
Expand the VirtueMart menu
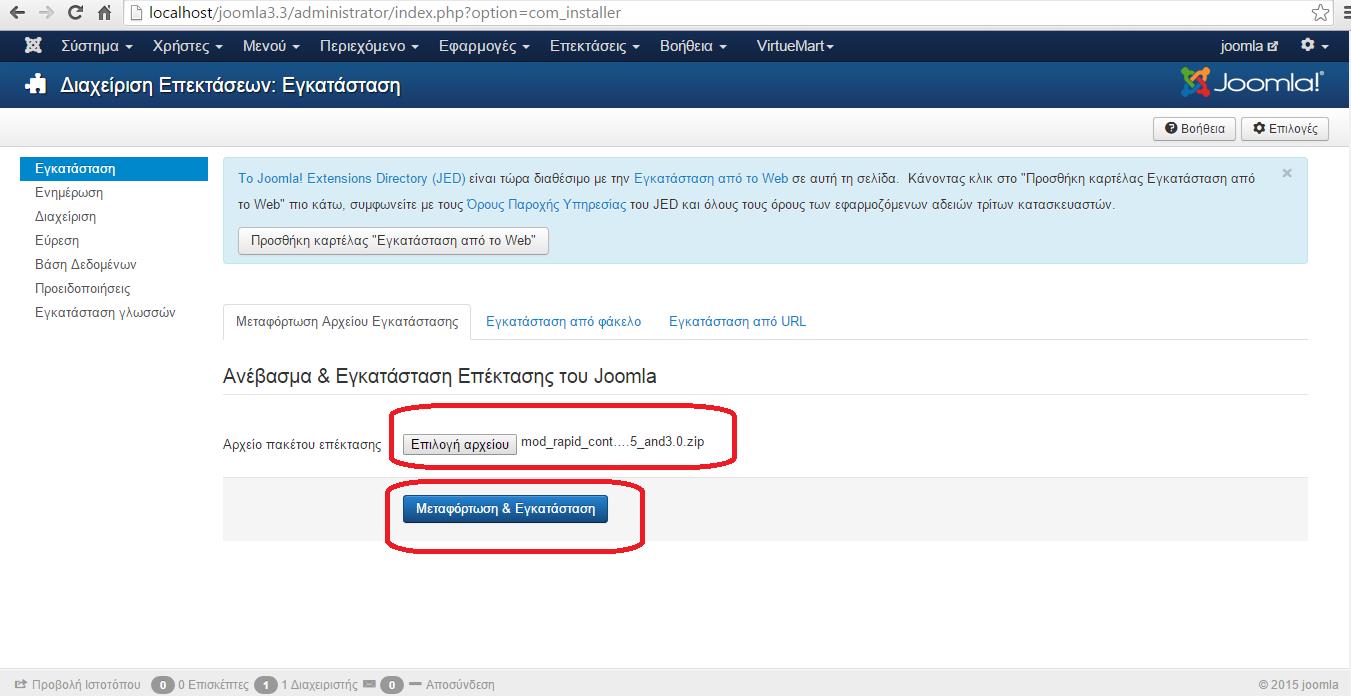point(795,46)
